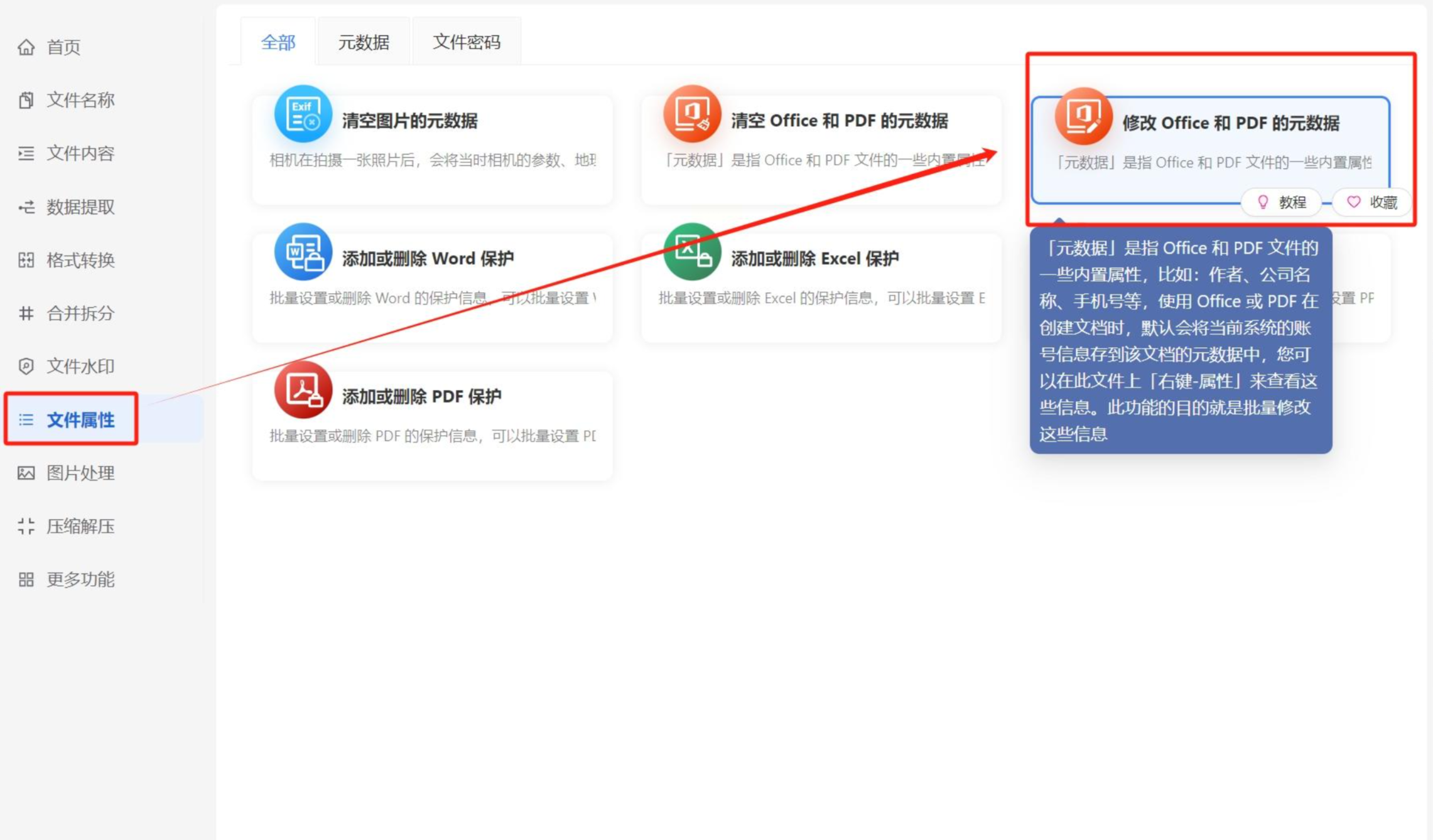Image resolution: width=1433 pixels, height=840 pixels.
Task: Open the 教程 tutorial button
Action: tap(1282, 202)
